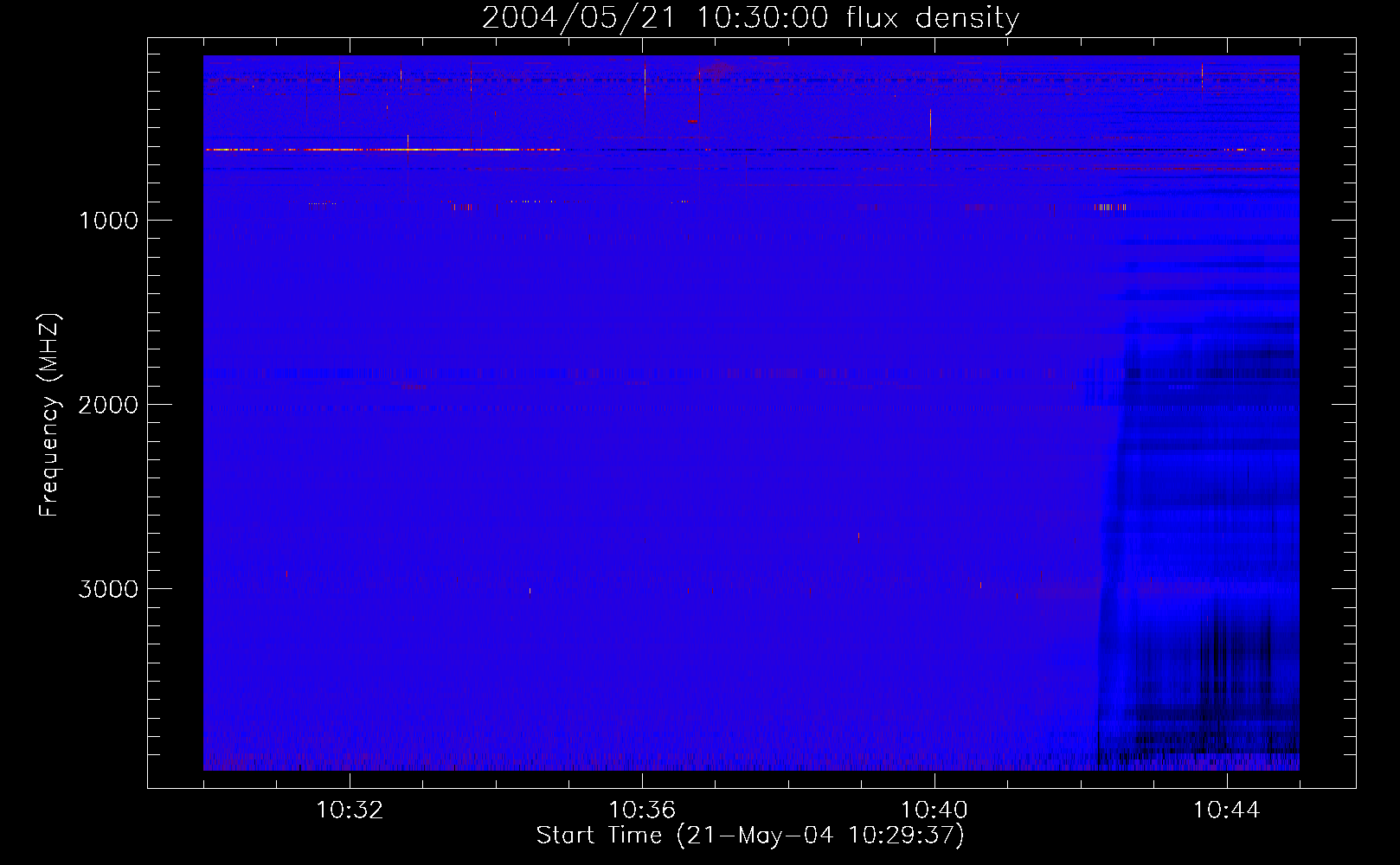Click the 10:32 time tick label

pos(350,811)
